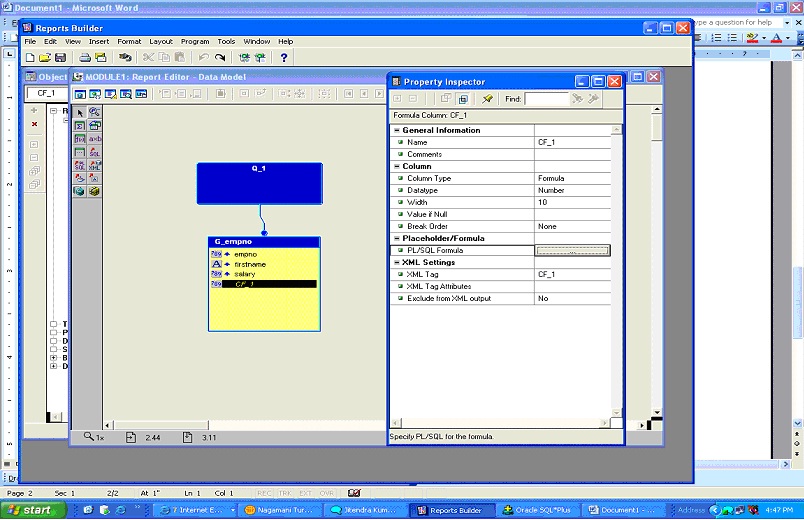804x520 pixels.
Task: Select the SQL Query tool in palette
Action: point(95,152)
